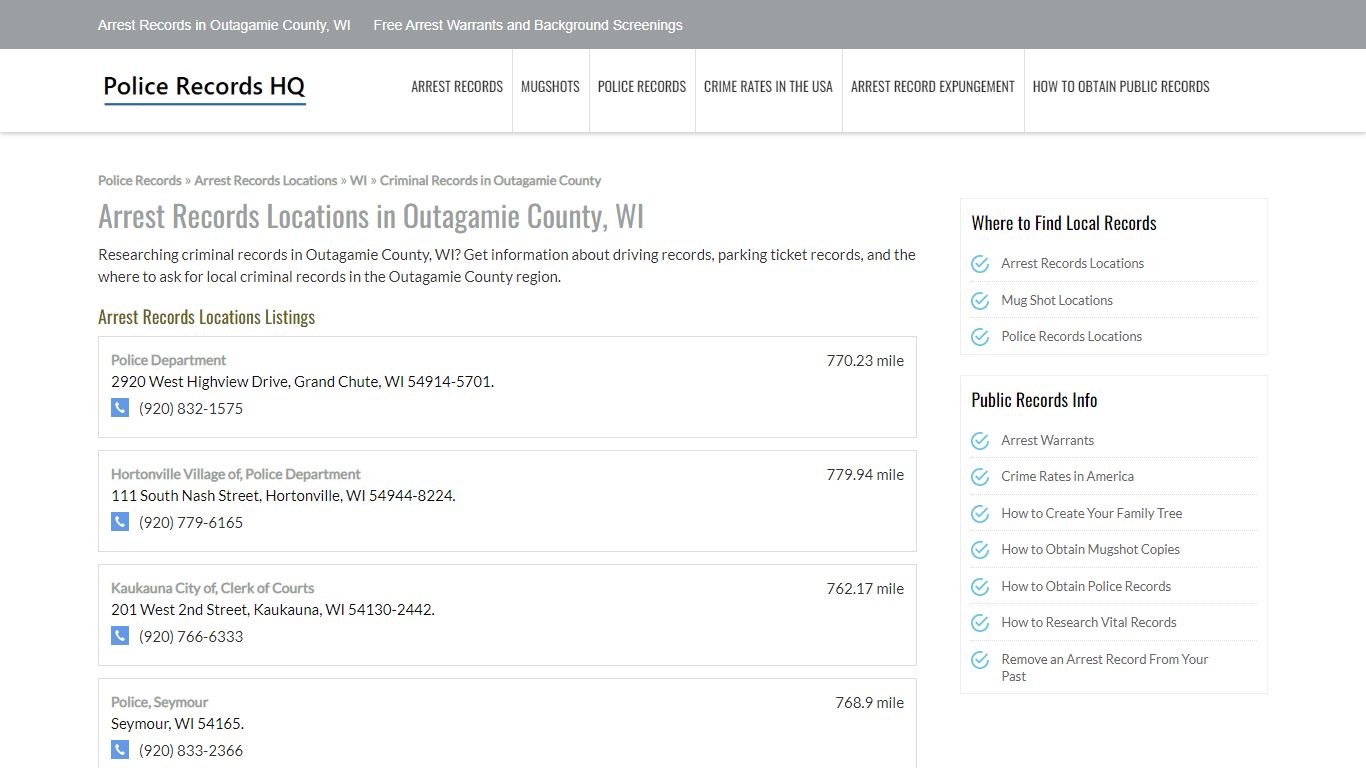This screenshot has width=1366, height=768.
Task: Open Arrest Record Expungement menu item
Action: (933, 87)
